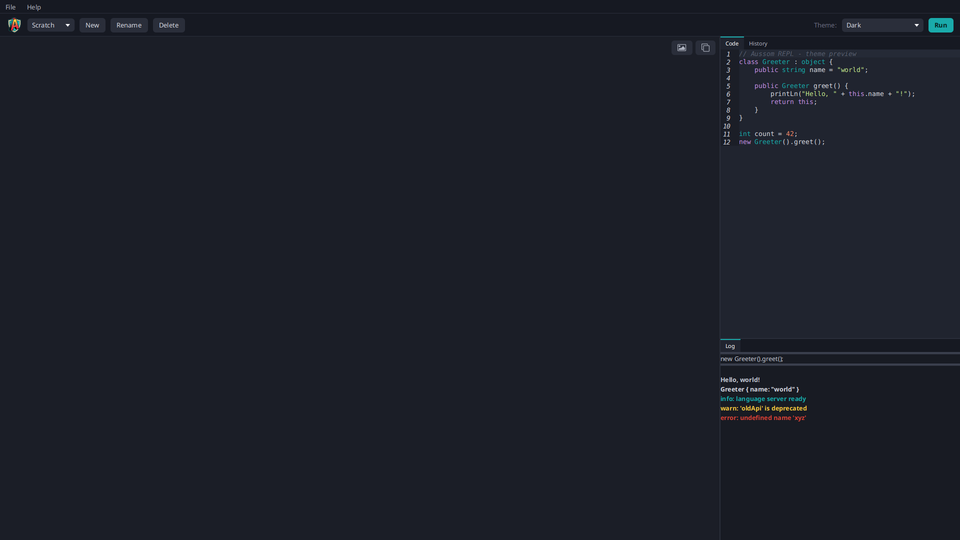Click the log input field showing new Greeter().greet();
Screen dimensions: 960x540
click(x=840, y=359)
